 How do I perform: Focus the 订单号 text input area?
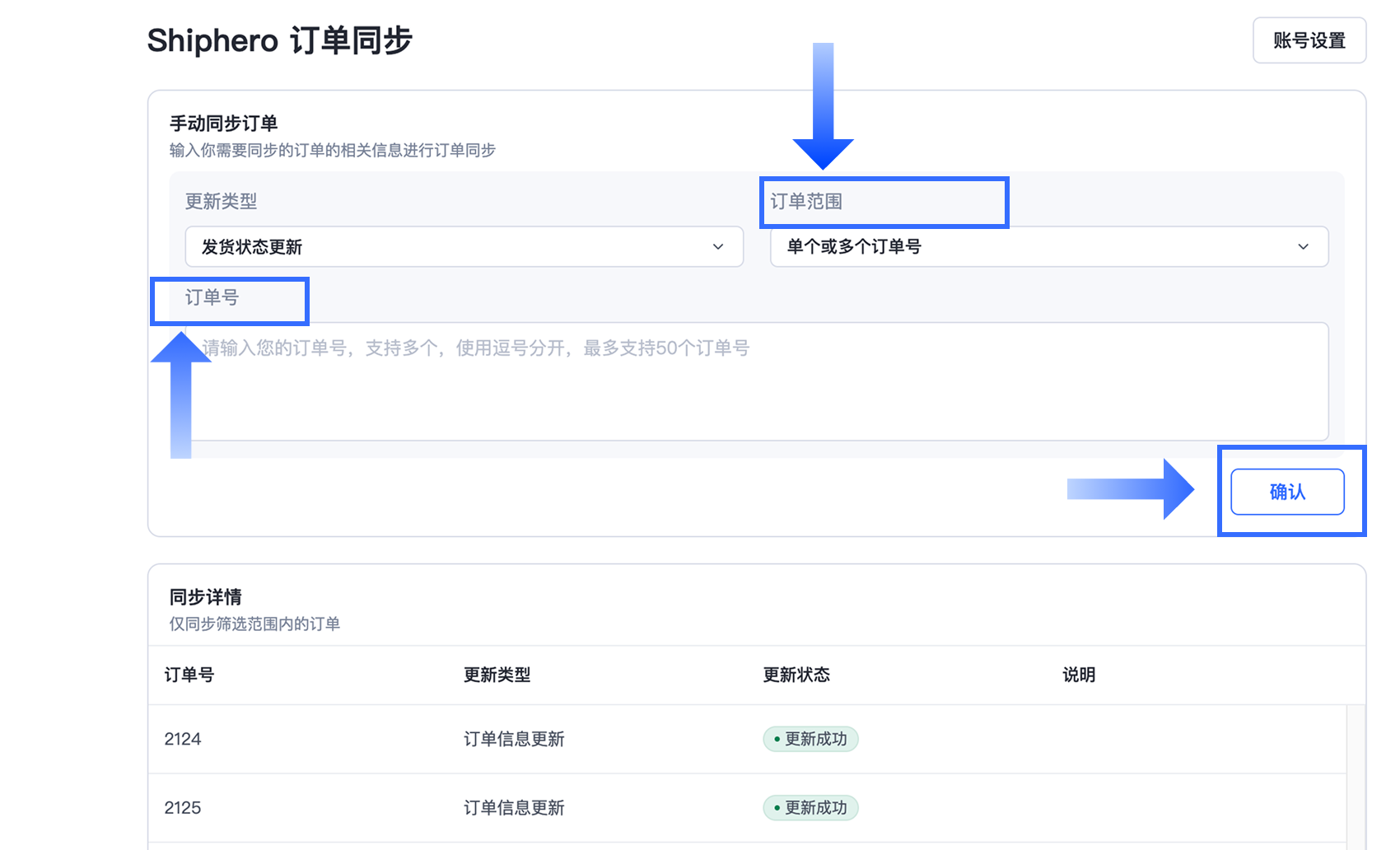(x=756, y=381)
